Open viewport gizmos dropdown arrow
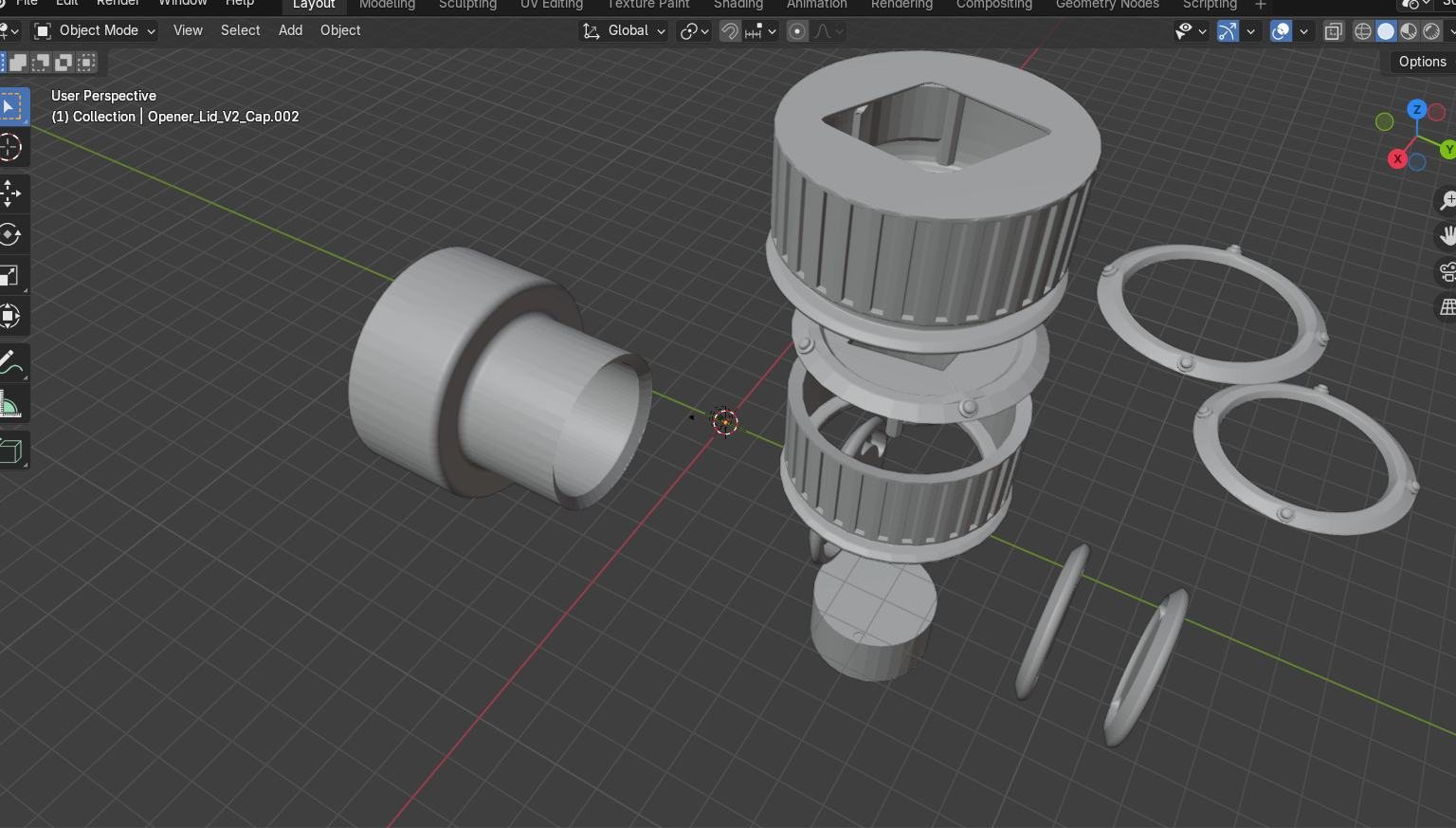The width and height of the screenshot is (1456, 828). [x=1250, y=31]
